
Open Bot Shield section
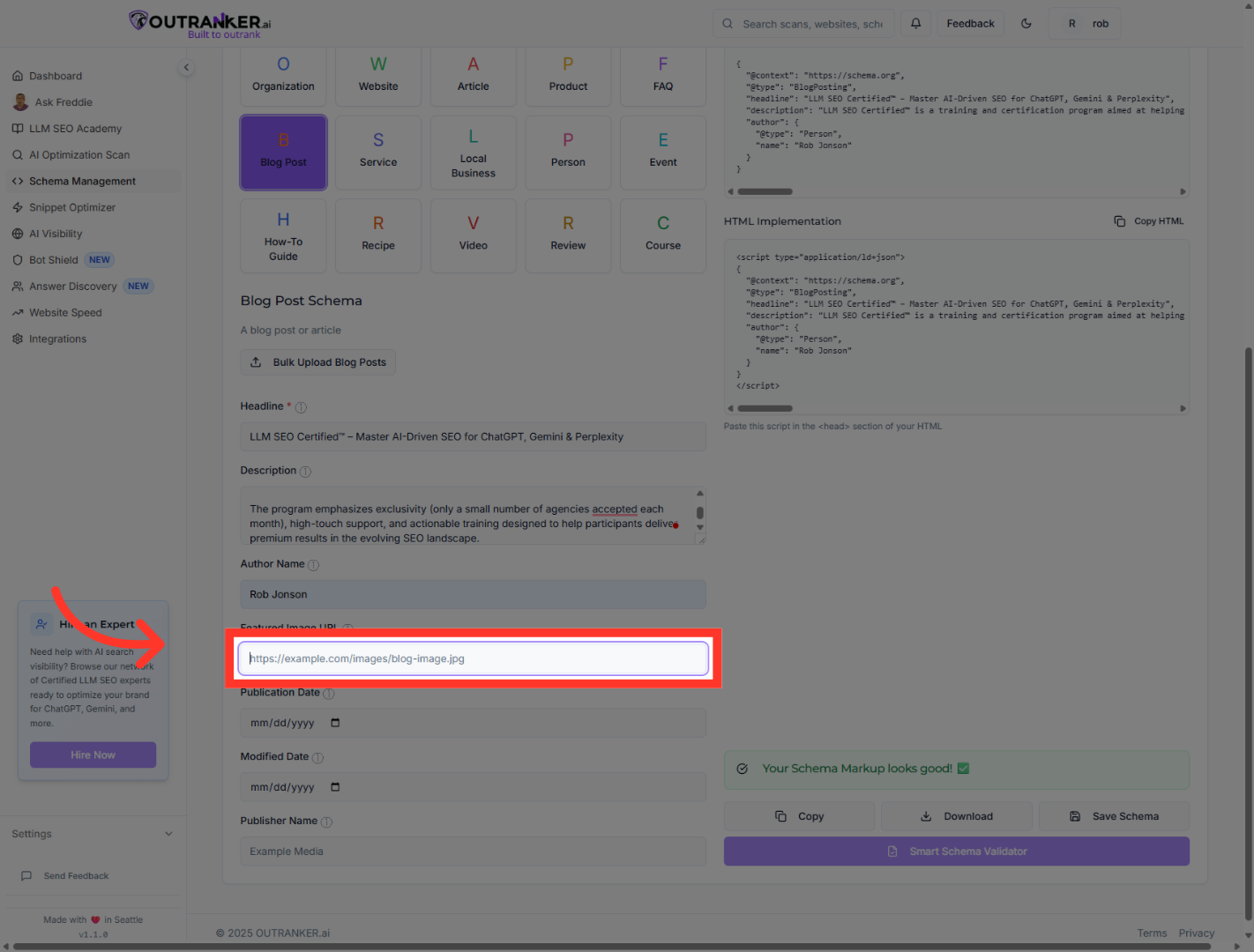click(54, 260)
